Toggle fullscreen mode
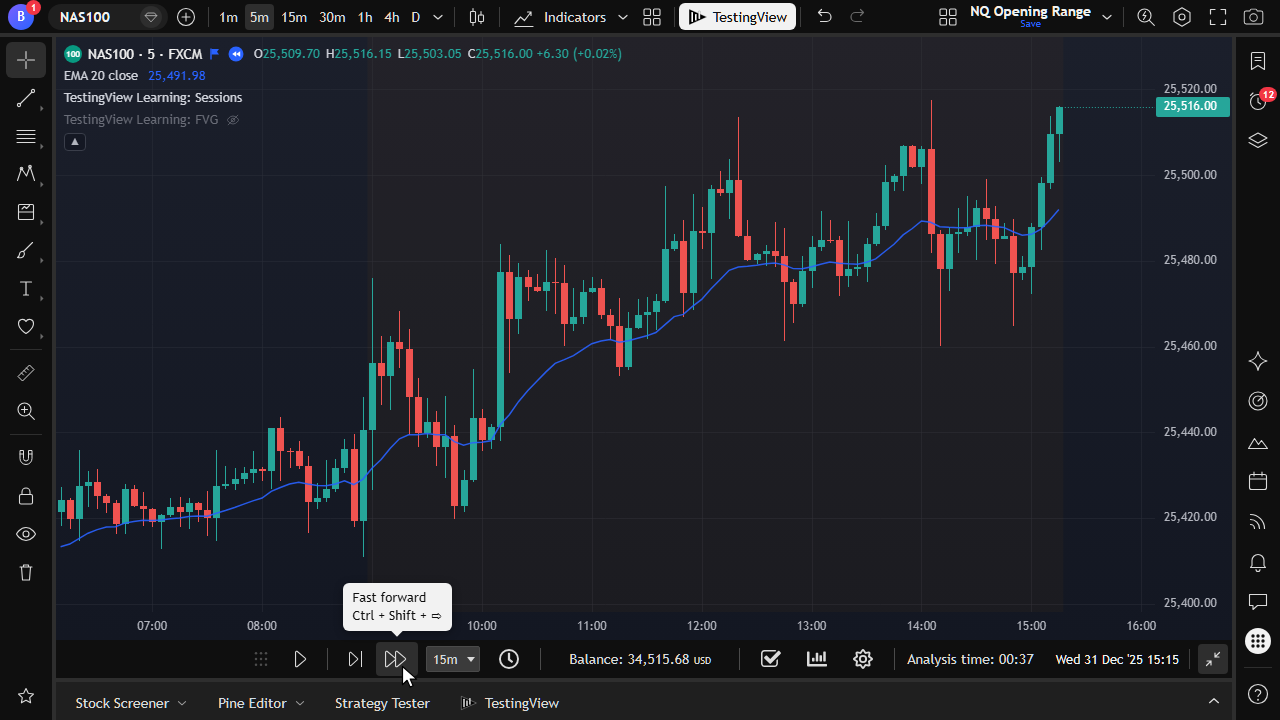The width and height of the screenshot is (1280, 720). click(x=1218, y=17)
